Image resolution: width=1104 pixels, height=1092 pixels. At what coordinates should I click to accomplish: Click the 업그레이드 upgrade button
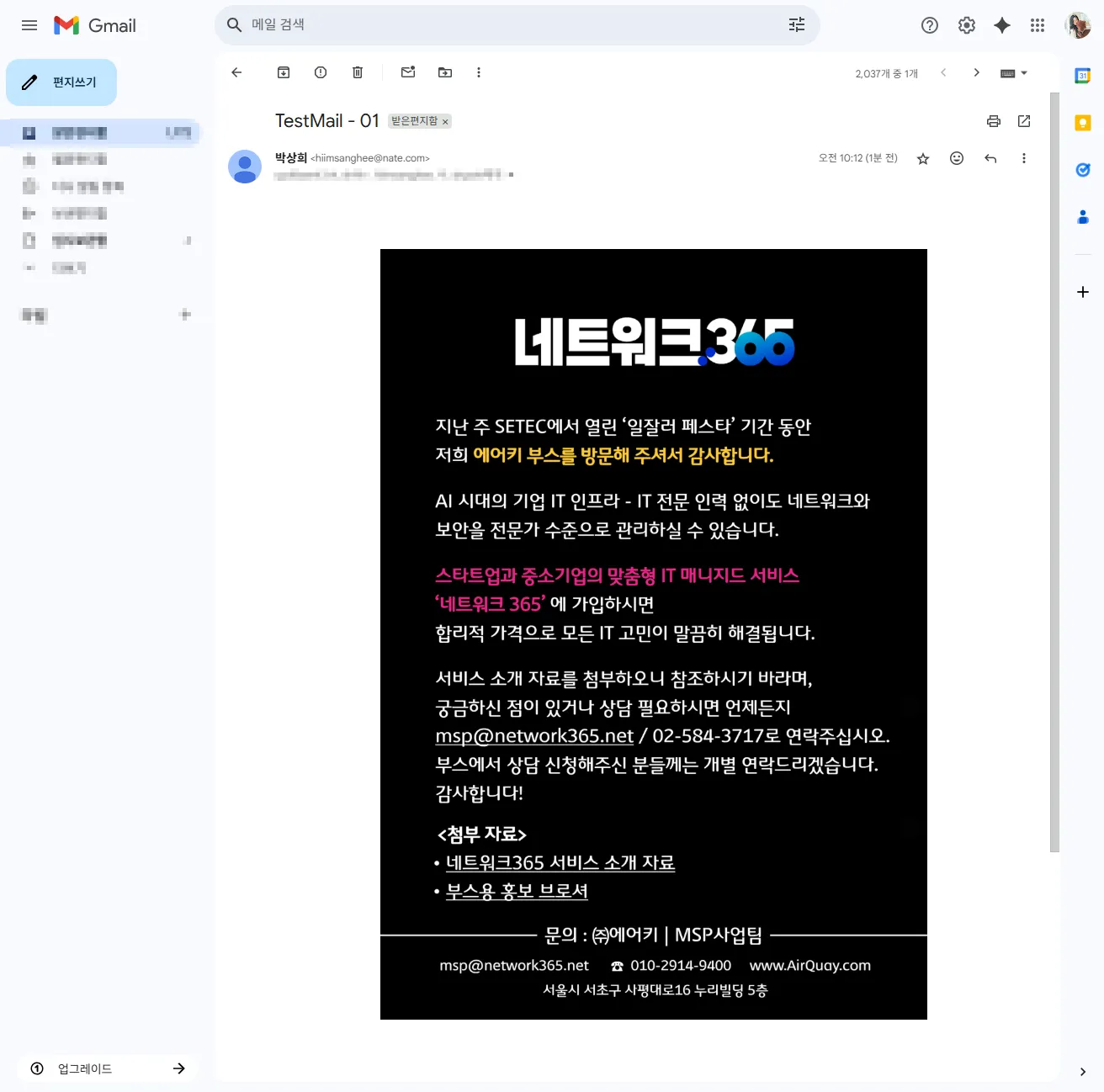108,1068
